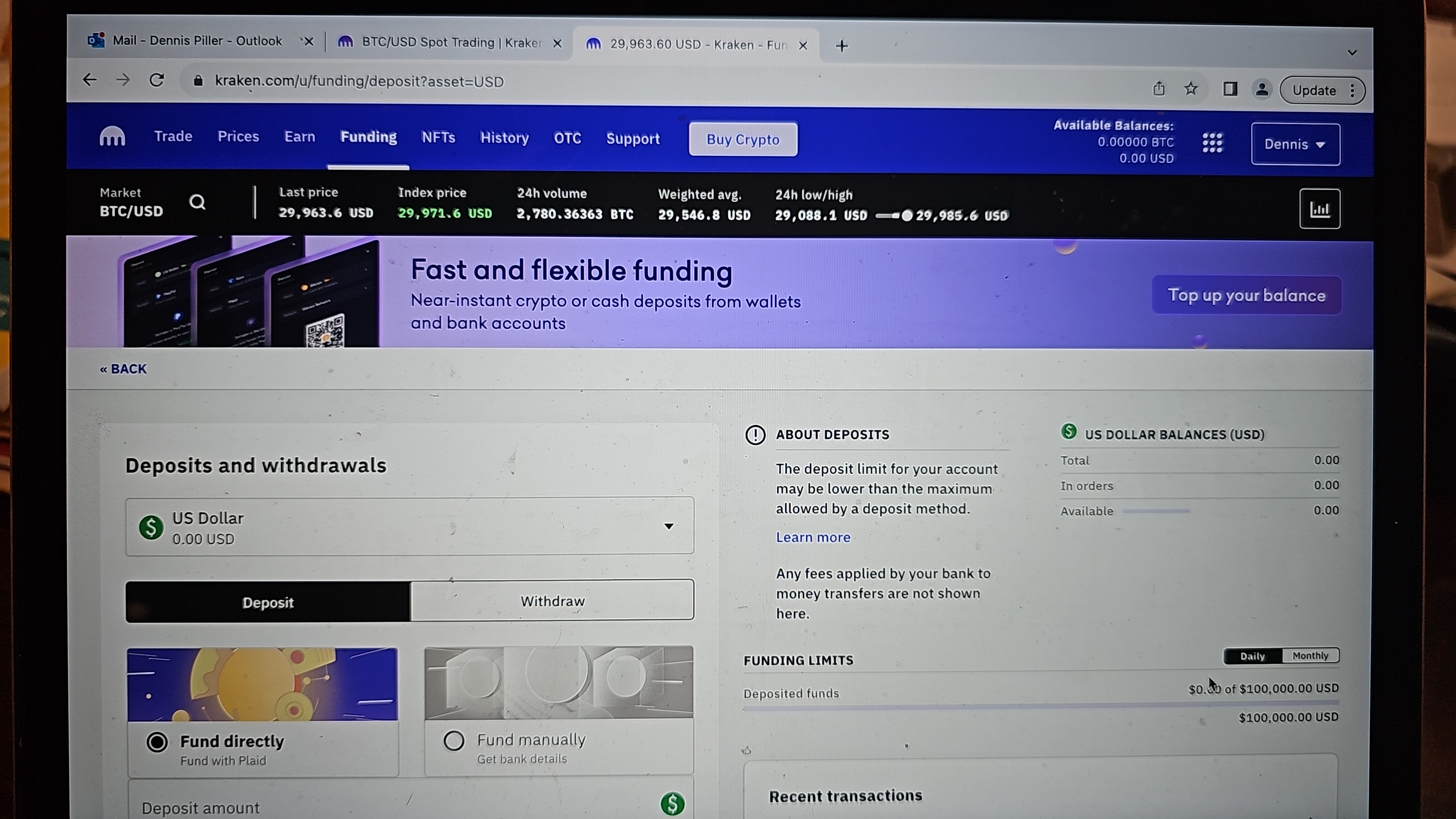Expand the browser tab list chevron
Screen dimensions: 1456x819
(x=1352, y=53)
